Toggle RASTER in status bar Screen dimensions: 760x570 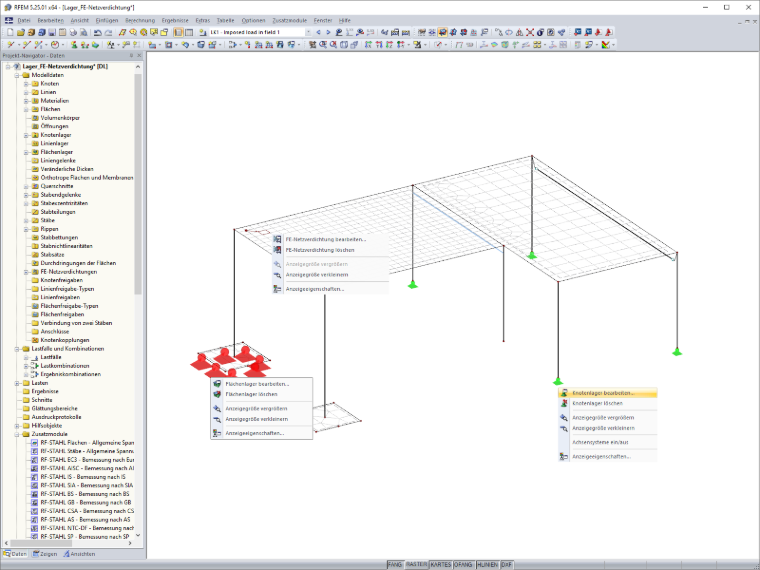click(416, 565)
